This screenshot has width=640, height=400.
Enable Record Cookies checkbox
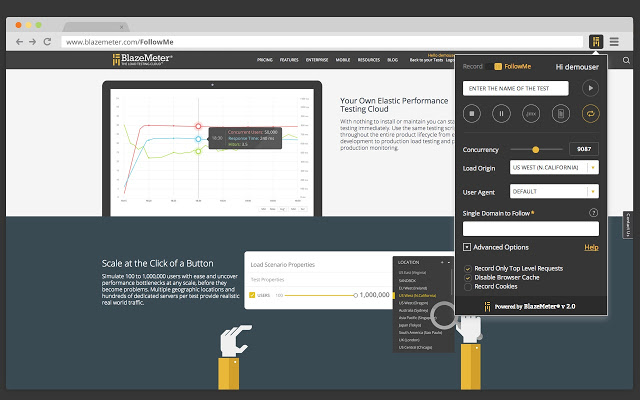click(x=468, y=287)
